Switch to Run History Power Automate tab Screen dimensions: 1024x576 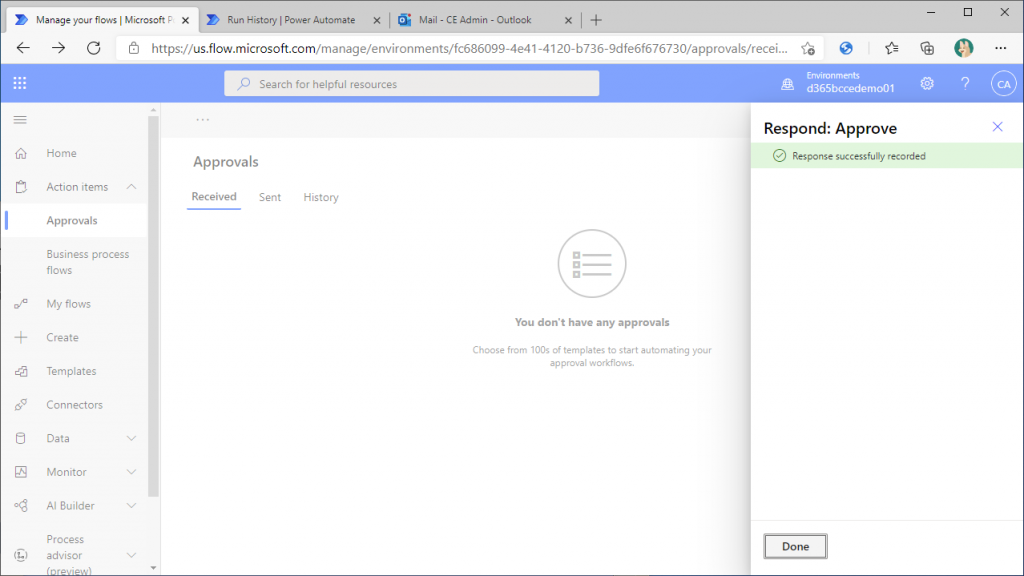pos(291,20)
